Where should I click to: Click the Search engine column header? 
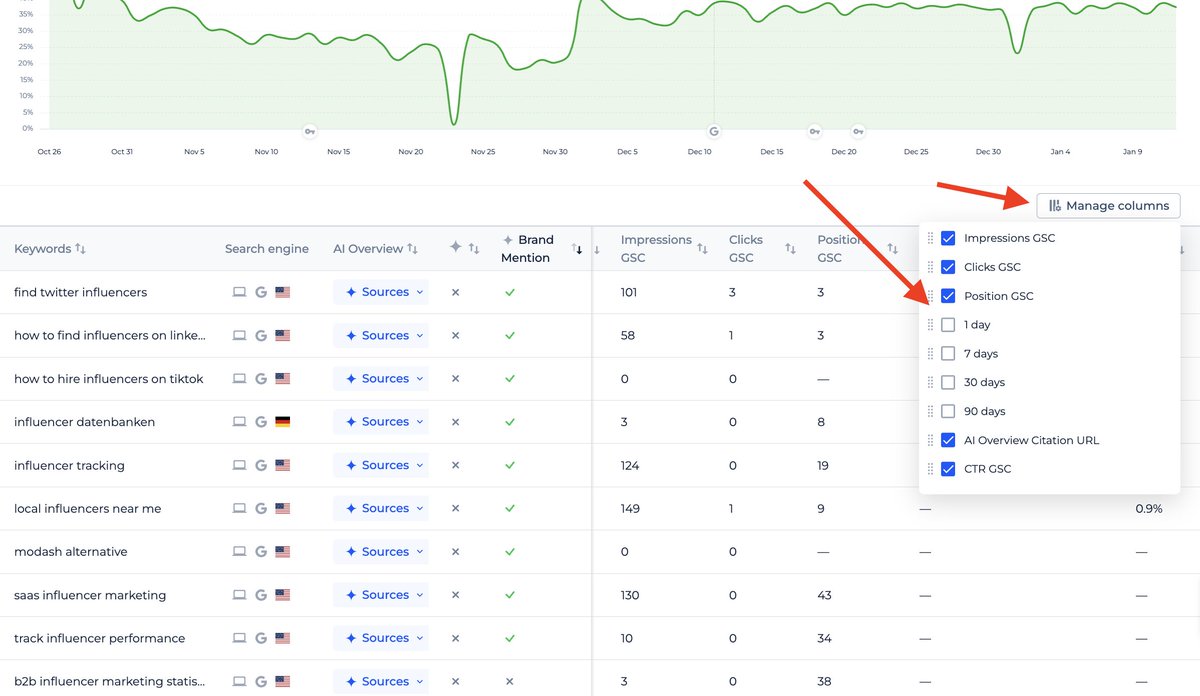[x=267, y=249]
